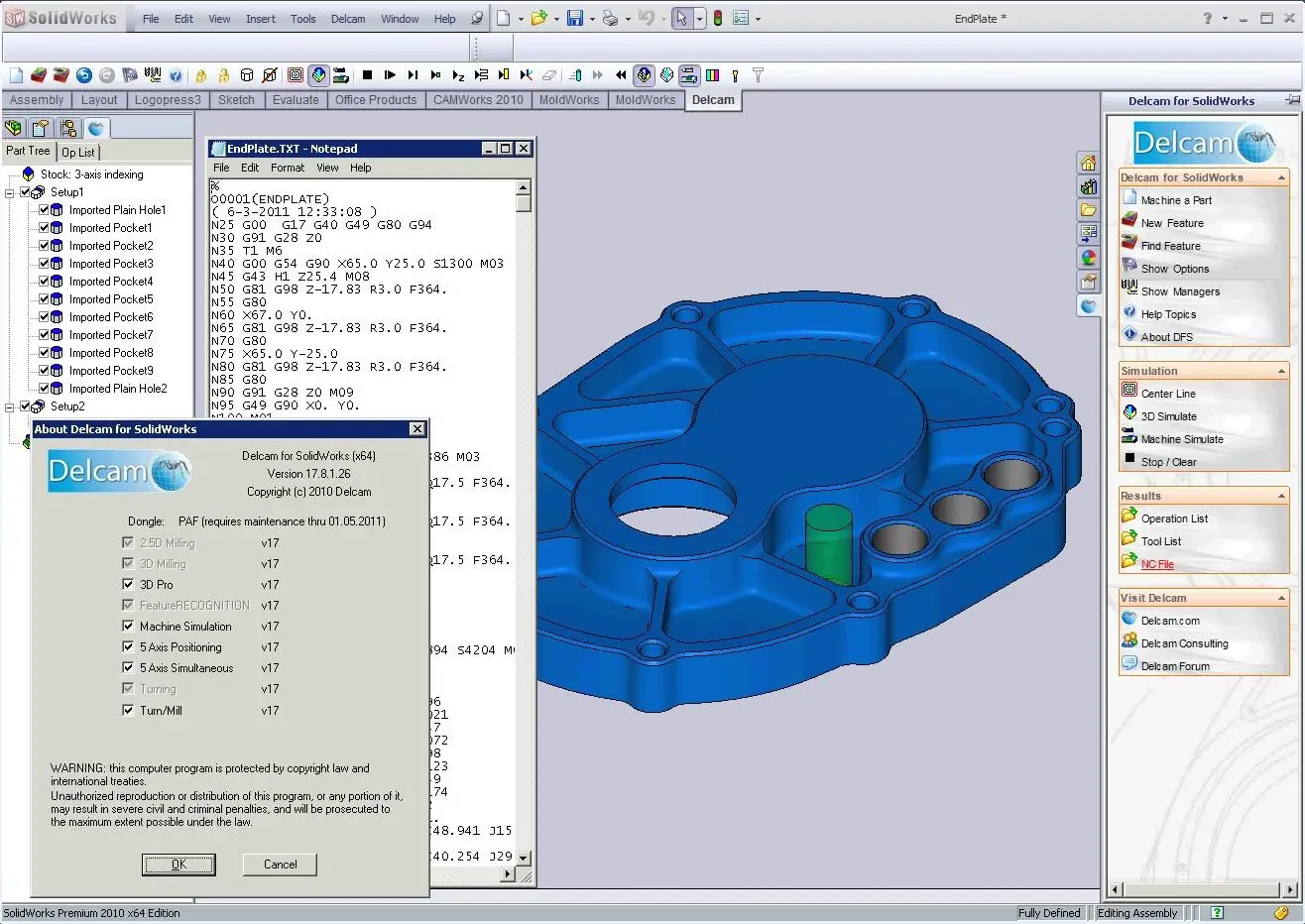
Task: Click the Notepad vertical scrollbar up arrow
Action: (524, 187)
